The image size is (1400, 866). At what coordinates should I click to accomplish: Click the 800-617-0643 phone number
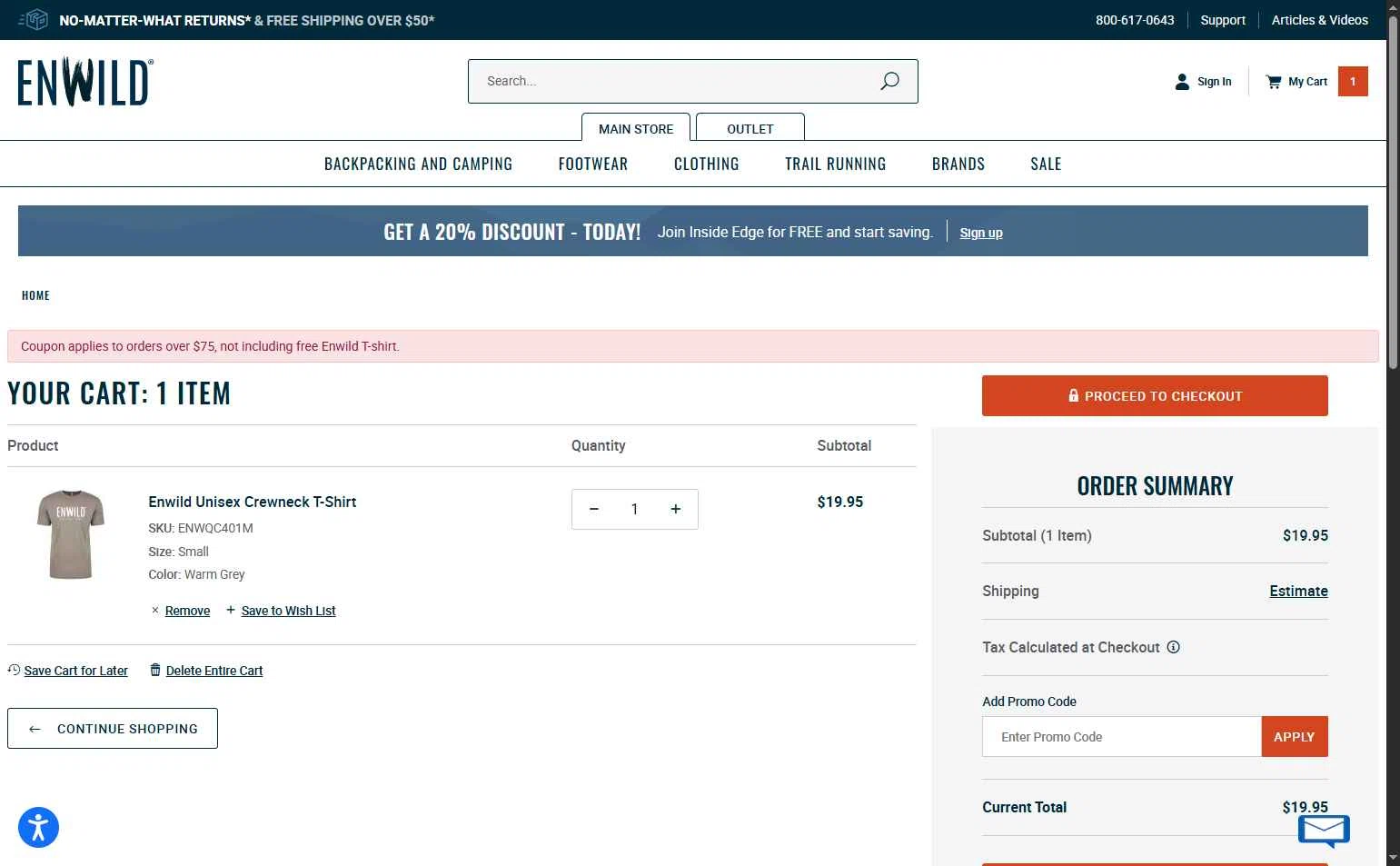(1135, 20)
